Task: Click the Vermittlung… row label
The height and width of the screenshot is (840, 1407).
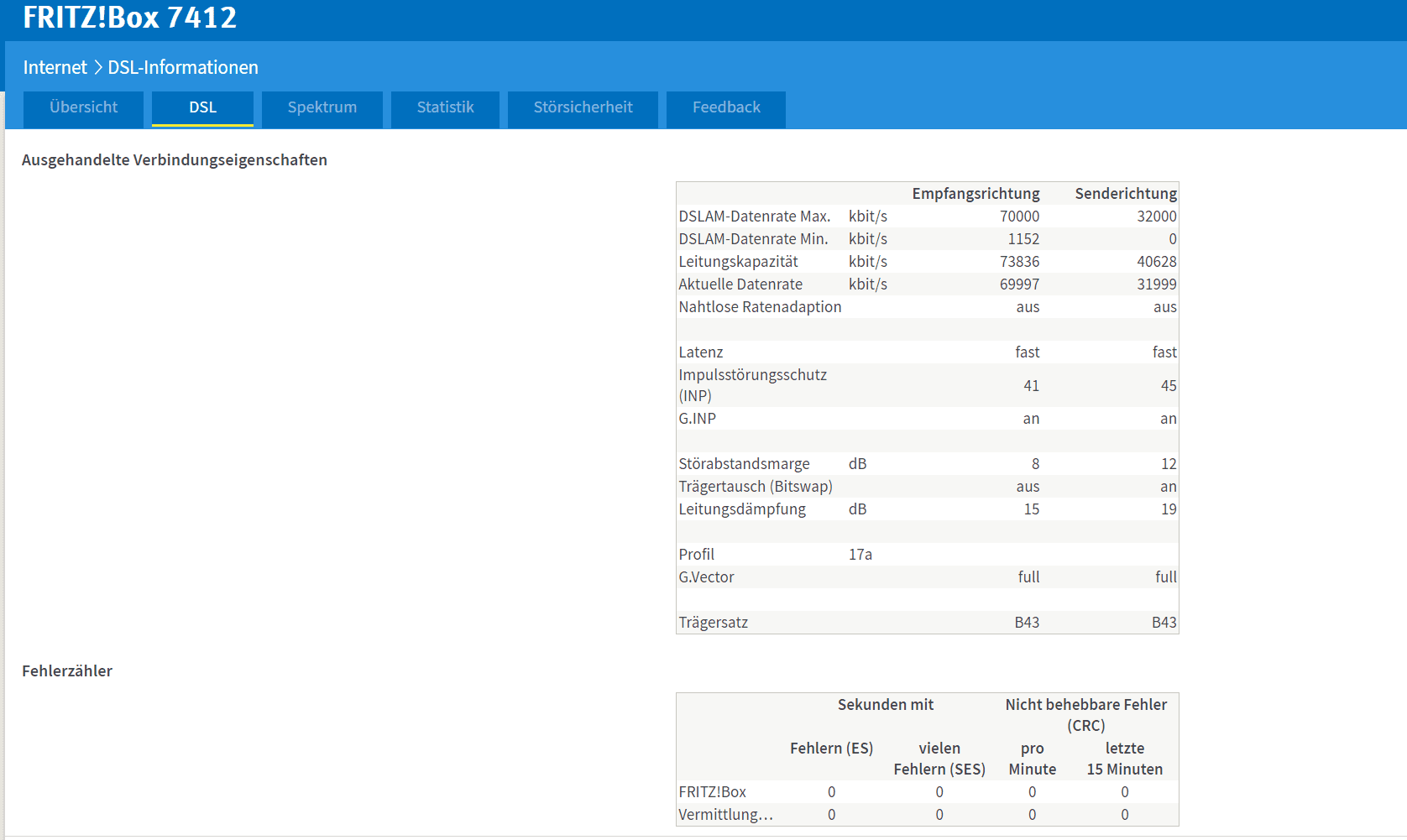Action: (x=725, y=815)
